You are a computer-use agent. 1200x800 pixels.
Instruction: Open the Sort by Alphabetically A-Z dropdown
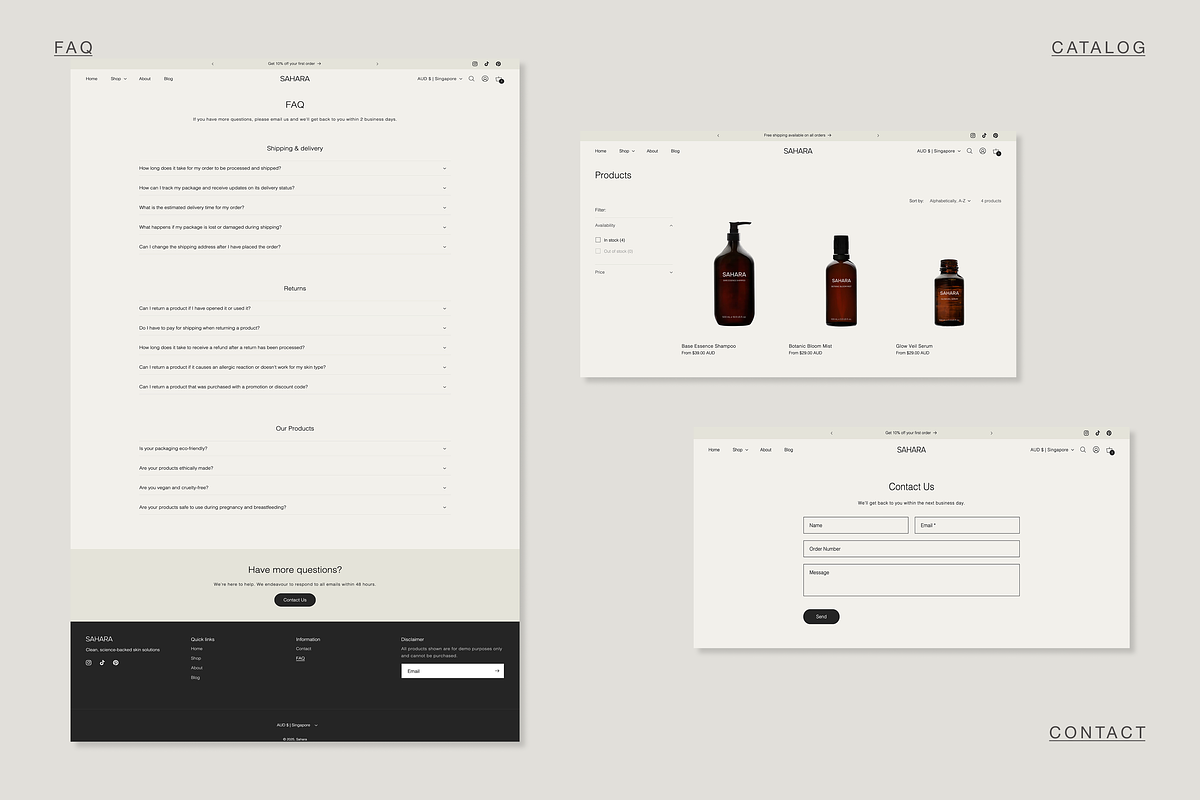(949, 201)
